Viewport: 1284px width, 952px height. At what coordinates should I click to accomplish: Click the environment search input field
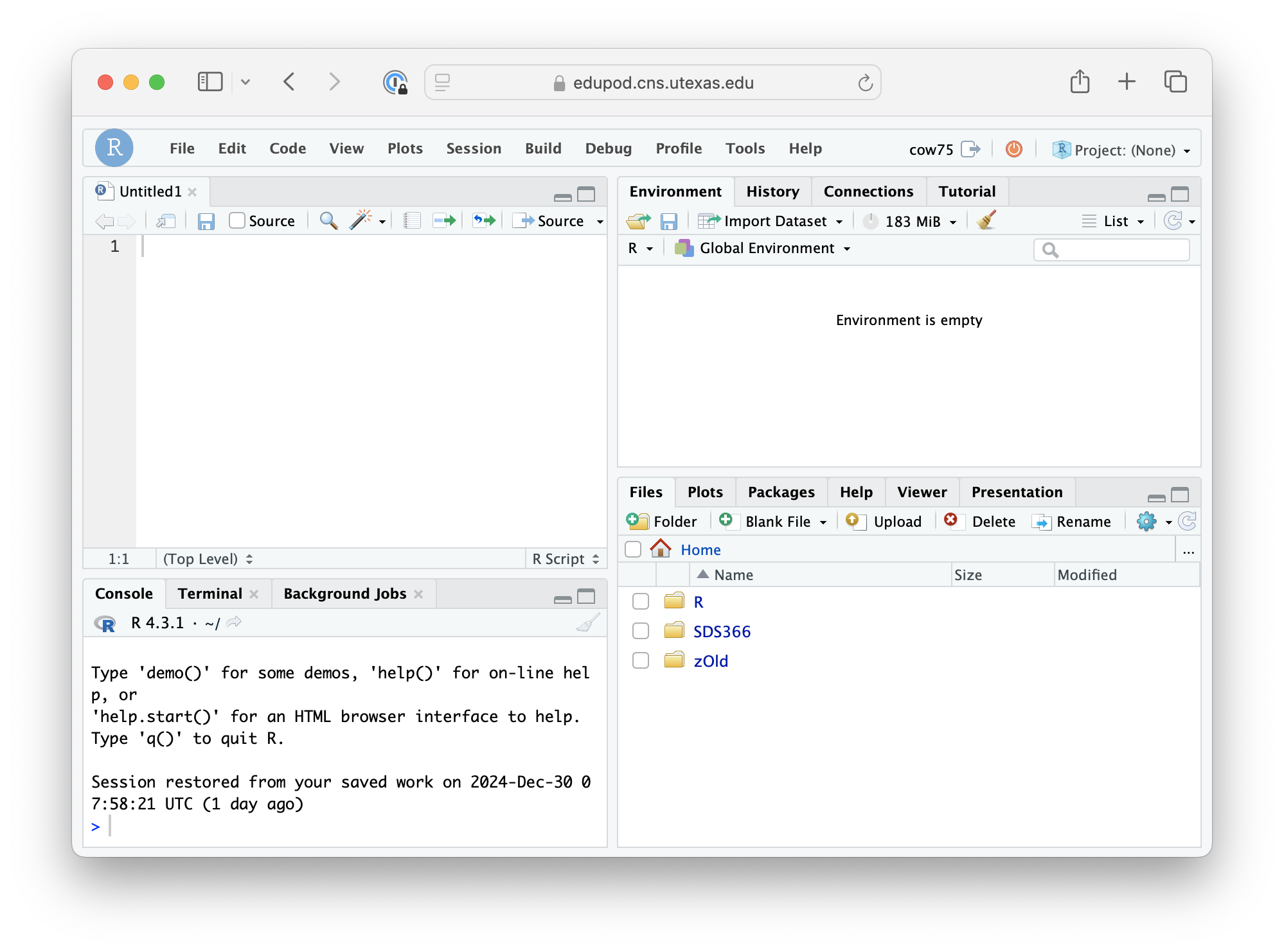(1119, 250)
